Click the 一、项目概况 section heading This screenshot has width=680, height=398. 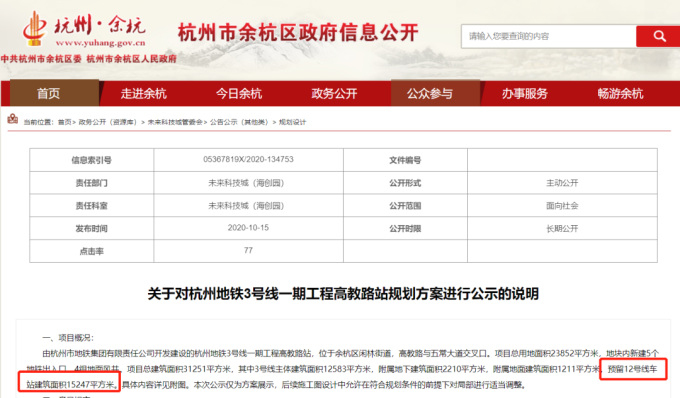click(68, 338)
